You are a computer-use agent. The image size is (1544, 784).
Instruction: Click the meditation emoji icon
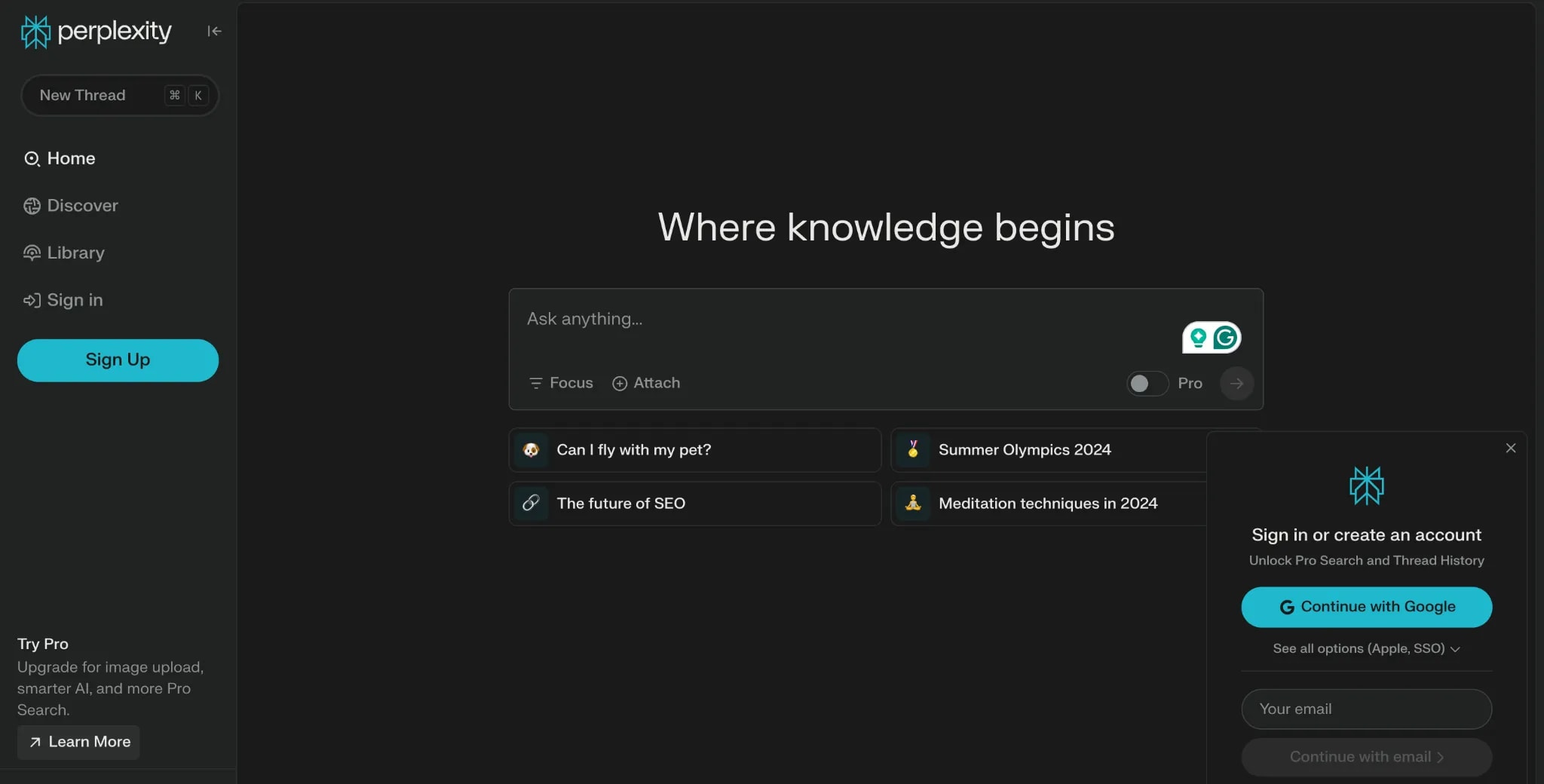click(913, 504)
